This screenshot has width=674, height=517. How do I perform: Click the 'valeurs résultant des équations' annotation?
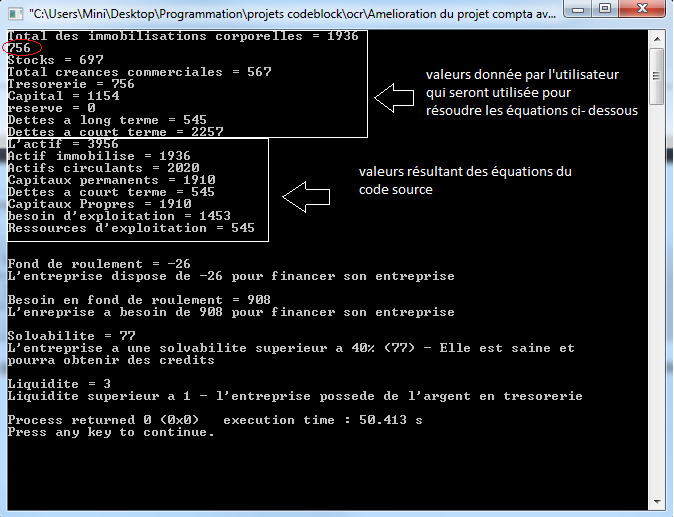(465, 180)
